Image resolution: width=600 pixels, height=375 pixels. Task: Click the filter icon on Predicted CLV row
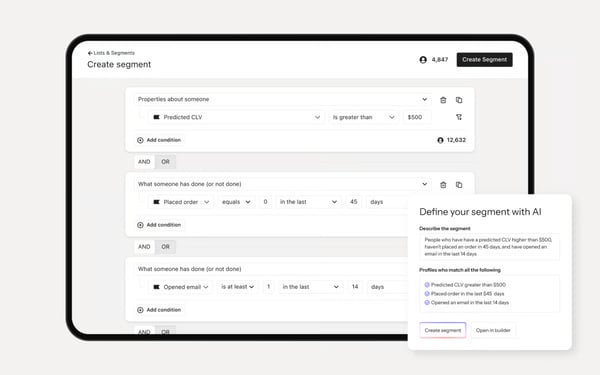pyautogui.click(x=459, y=117)
